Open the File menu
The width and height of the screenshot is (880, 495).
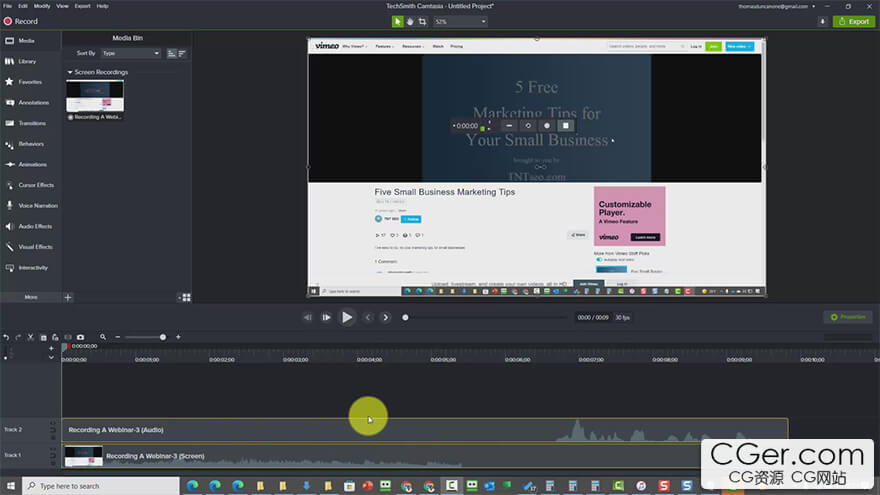point(7,6)
